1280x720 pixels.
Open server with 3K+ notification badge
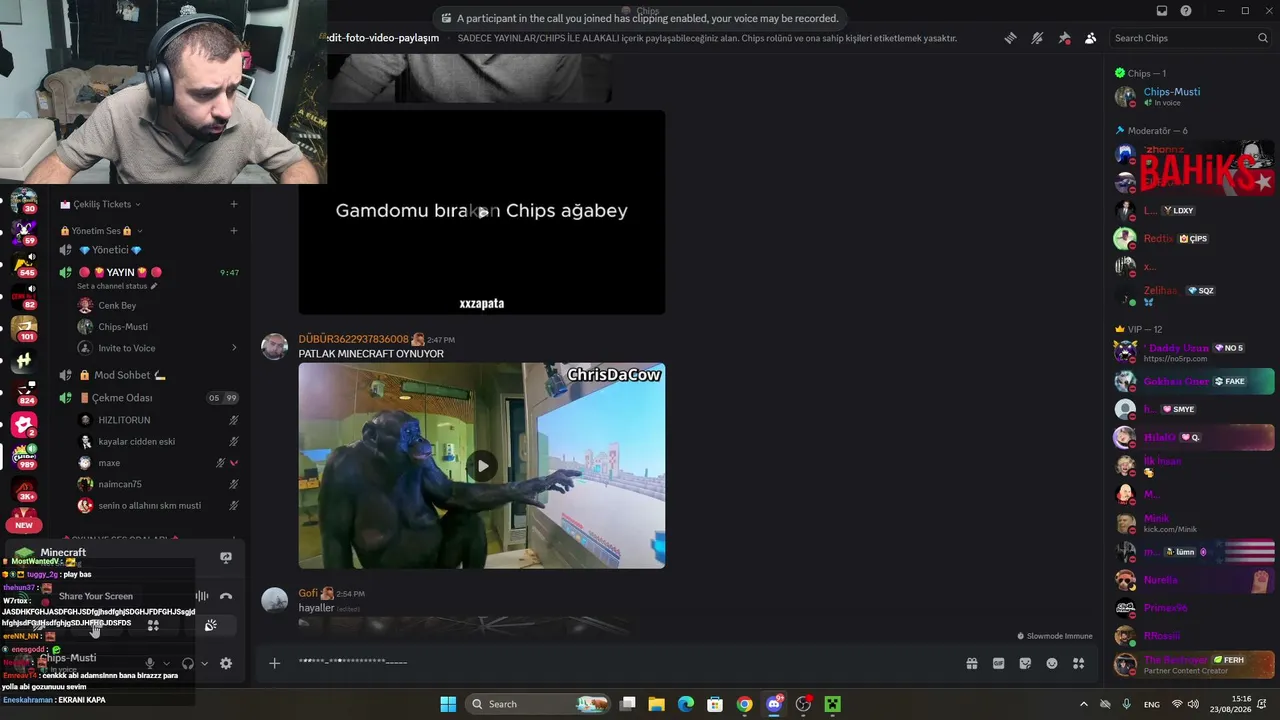[24, 489]
